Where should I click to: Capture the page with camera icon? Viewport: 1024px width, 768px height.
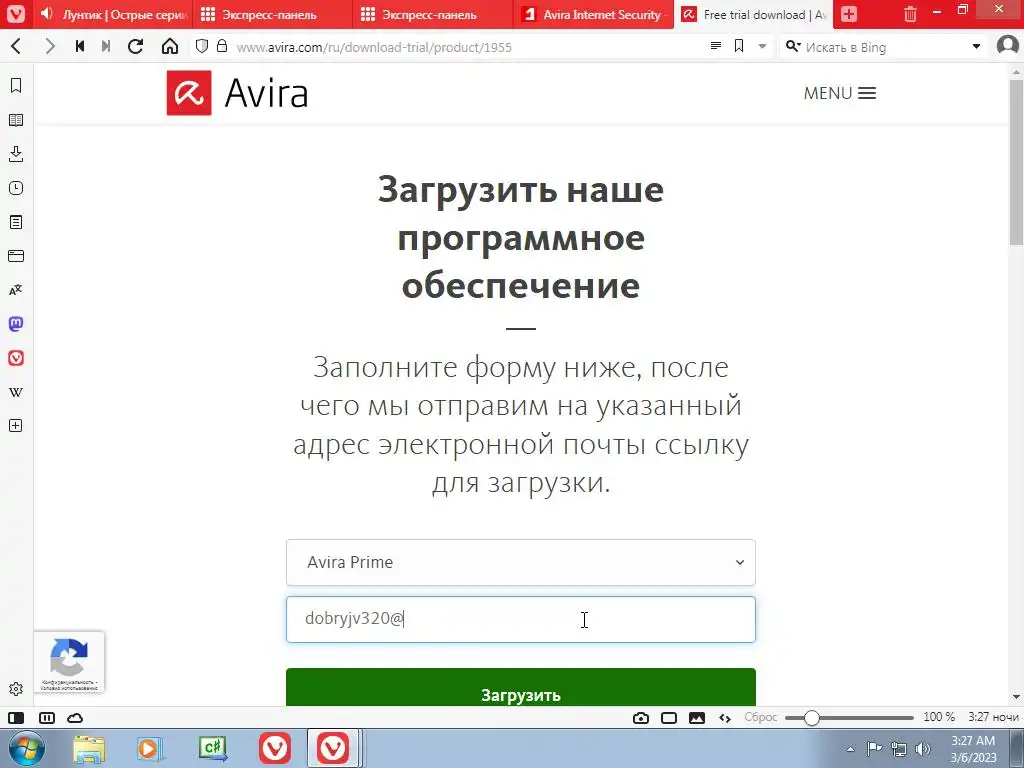click(x=641, y=718)
